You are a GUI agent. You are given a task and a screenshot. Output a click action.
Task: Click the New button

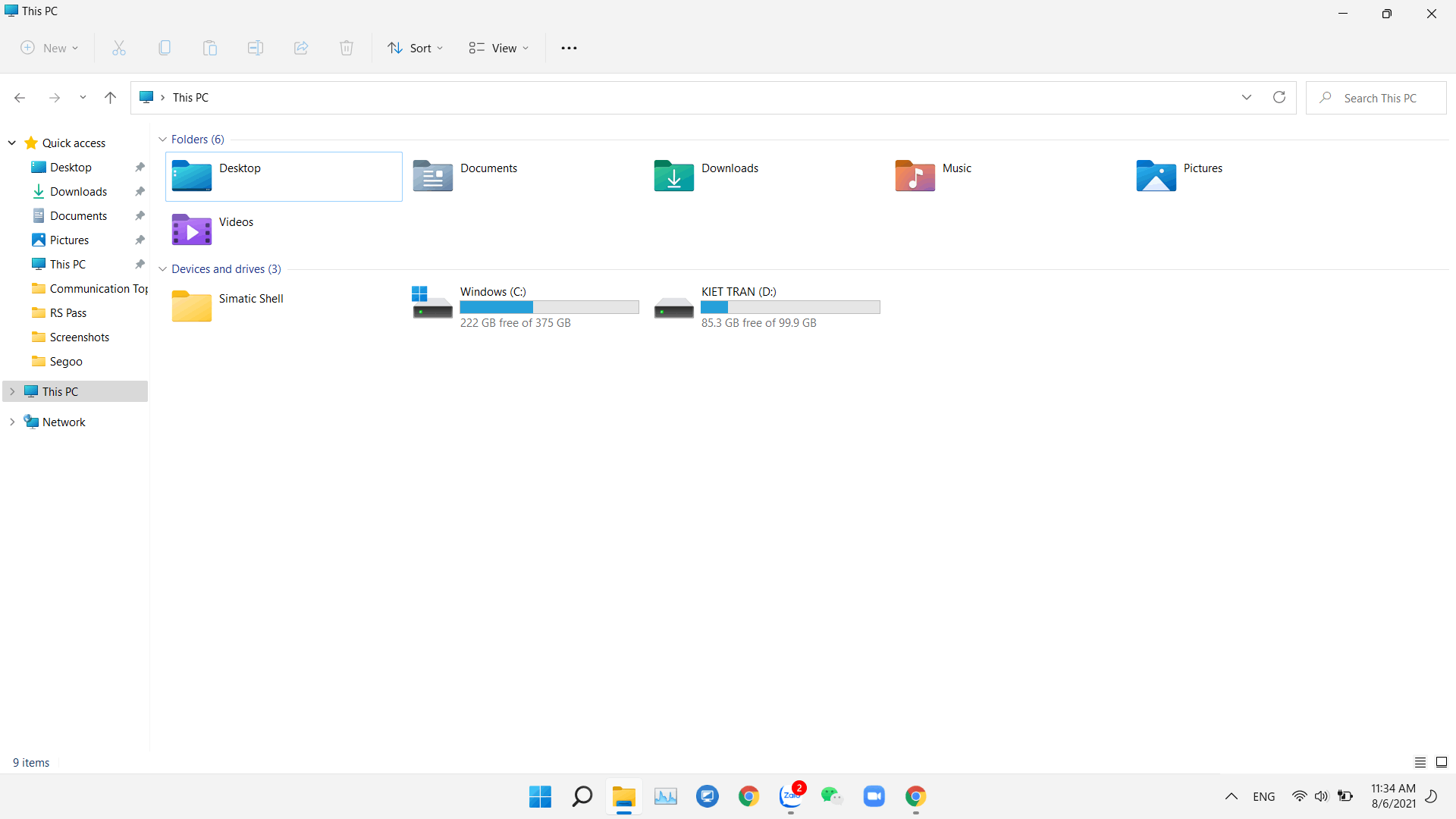pos(49,48)
